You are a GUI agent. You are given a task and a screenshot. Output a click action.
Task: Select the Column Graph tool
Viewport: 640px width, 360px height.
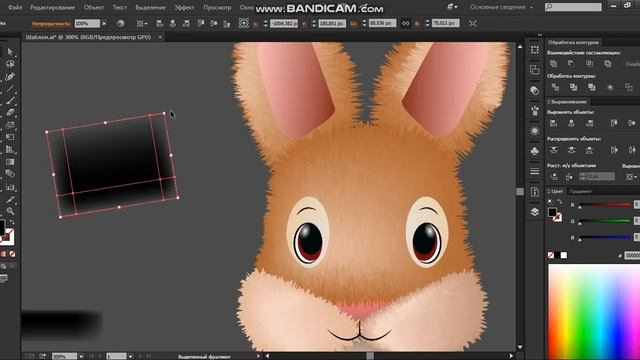click(10, 187)
